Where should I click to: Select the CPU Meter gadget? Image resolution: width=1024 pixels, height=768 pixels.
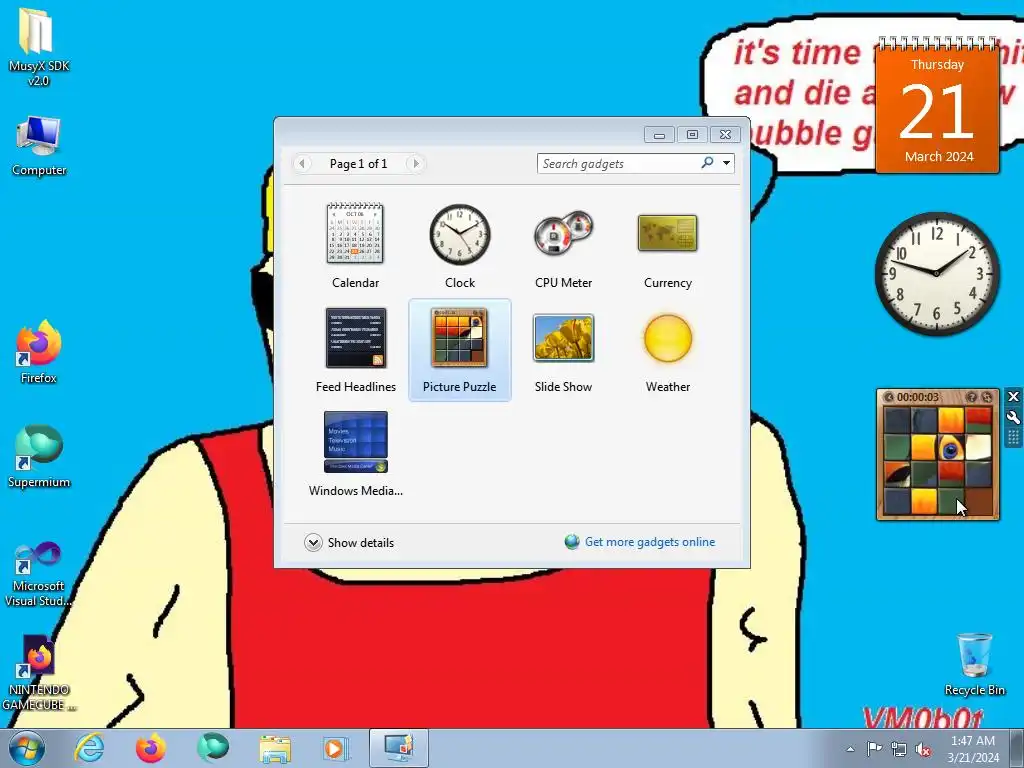click(563, 246)
